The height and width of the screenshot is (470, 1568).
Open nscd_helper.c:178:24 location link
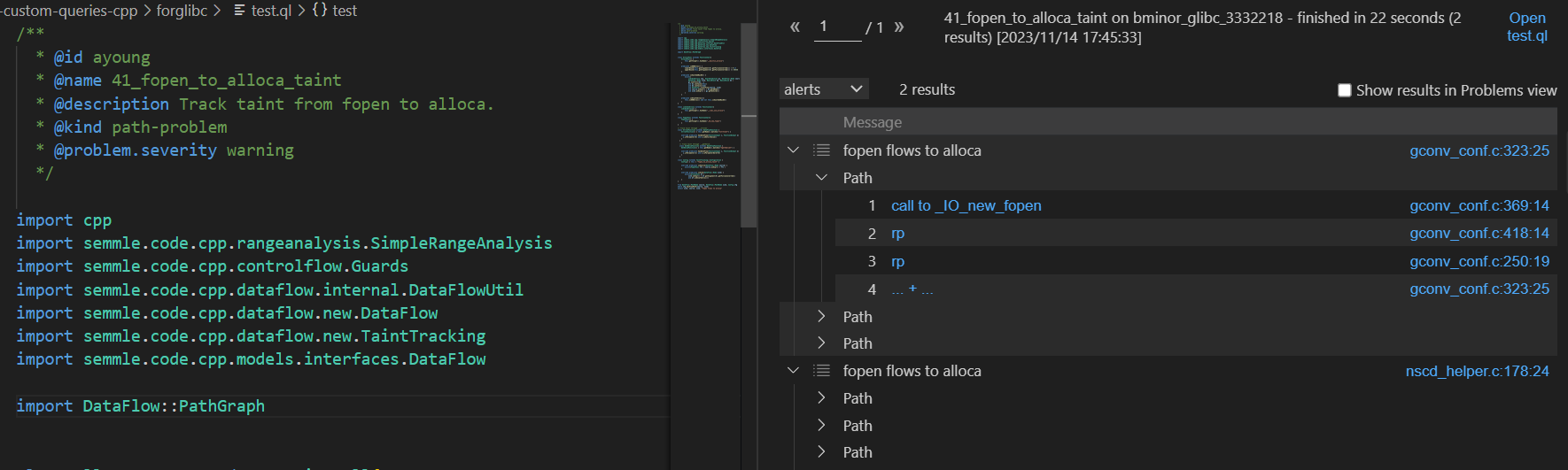[1477, 371]
